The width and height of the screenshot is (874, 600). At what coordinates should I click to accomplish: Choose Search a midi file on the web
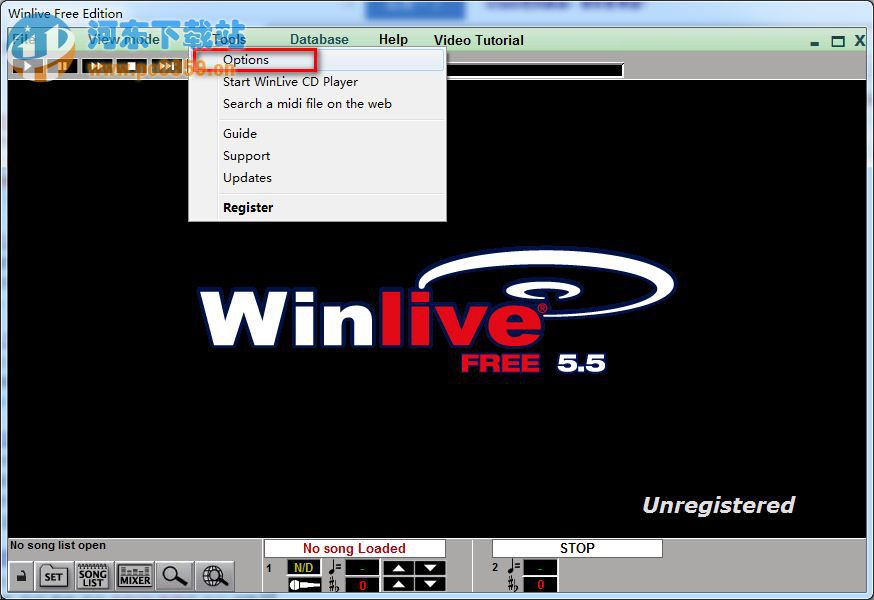tap(305, 103)
